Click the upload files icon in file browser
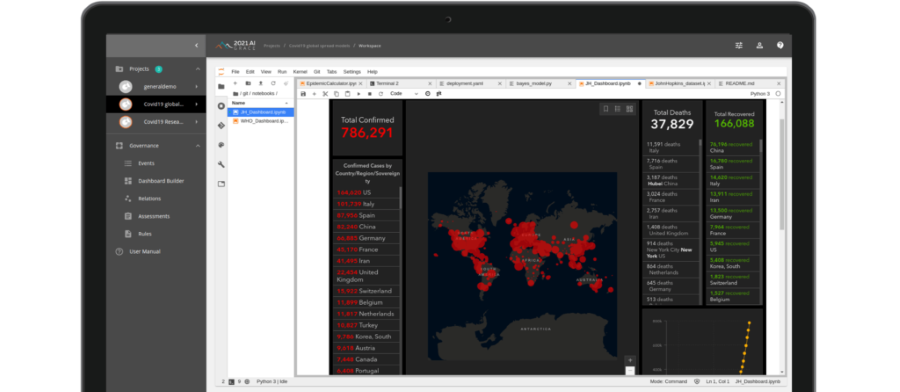The width and height of the screenshot is (900, 392). coord(261,83)
